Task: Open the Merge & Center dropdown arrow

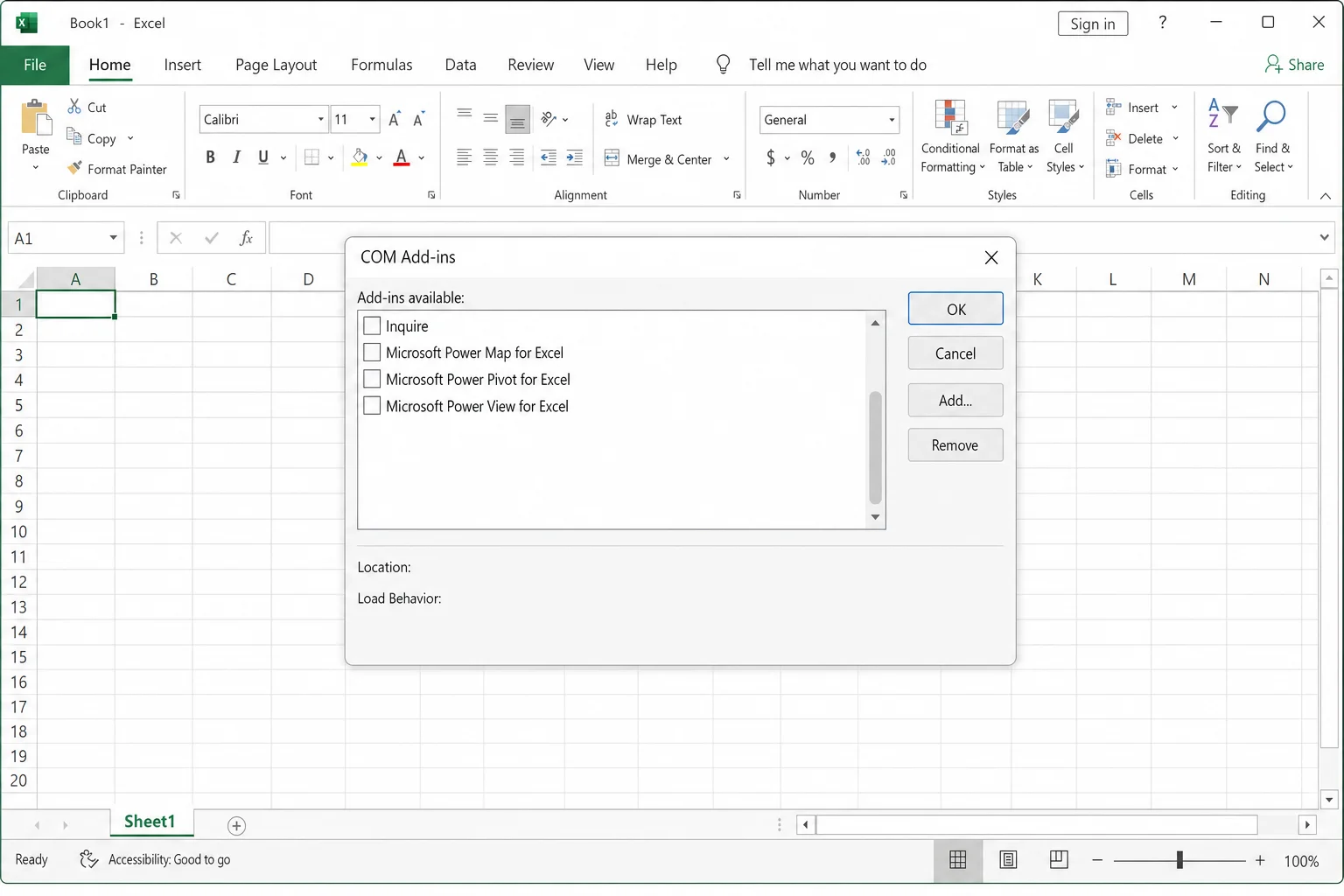Action: click(x=726, y=159)
